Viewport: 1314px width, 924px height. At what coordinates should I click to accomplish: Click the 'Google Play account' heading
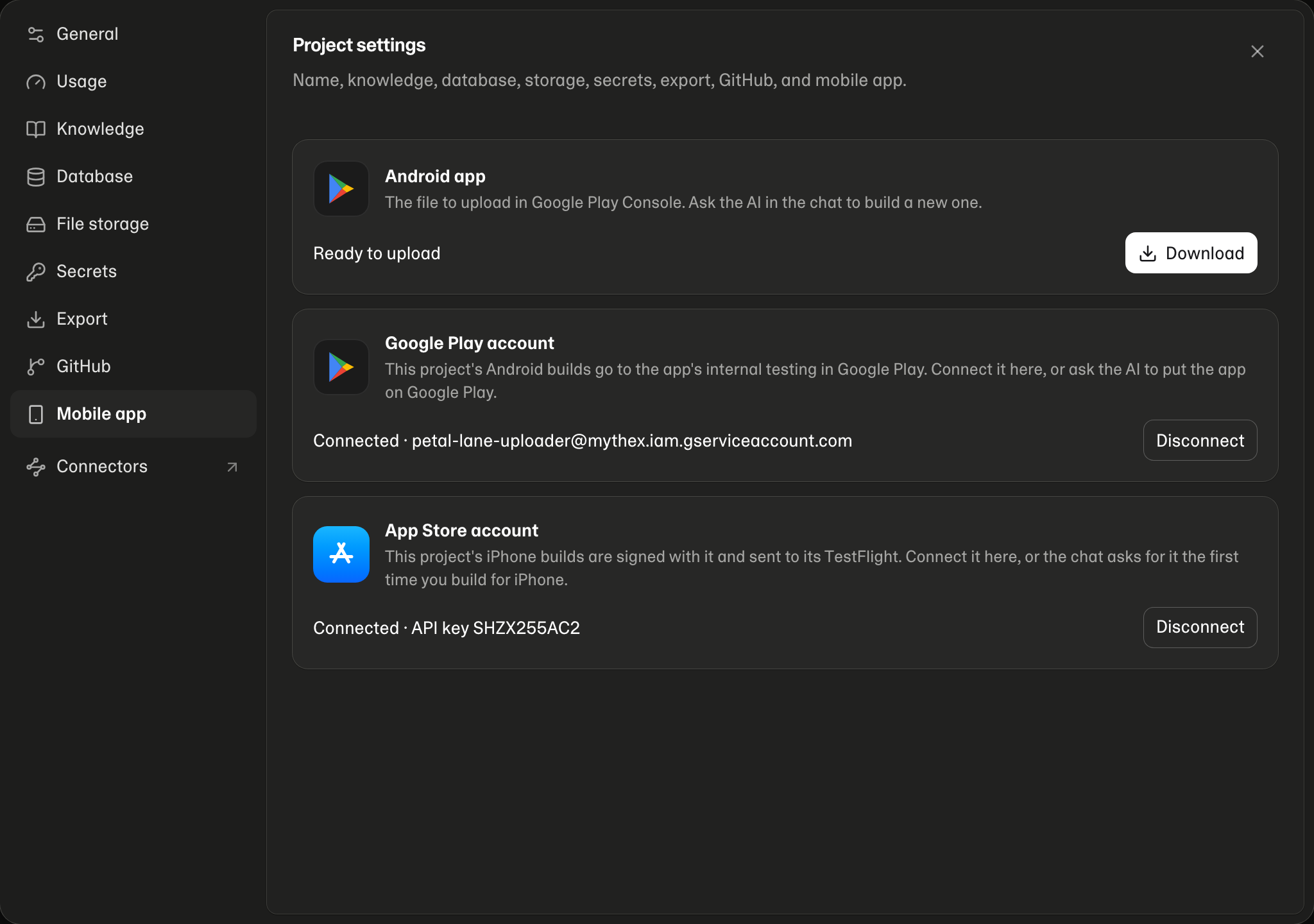470,343
